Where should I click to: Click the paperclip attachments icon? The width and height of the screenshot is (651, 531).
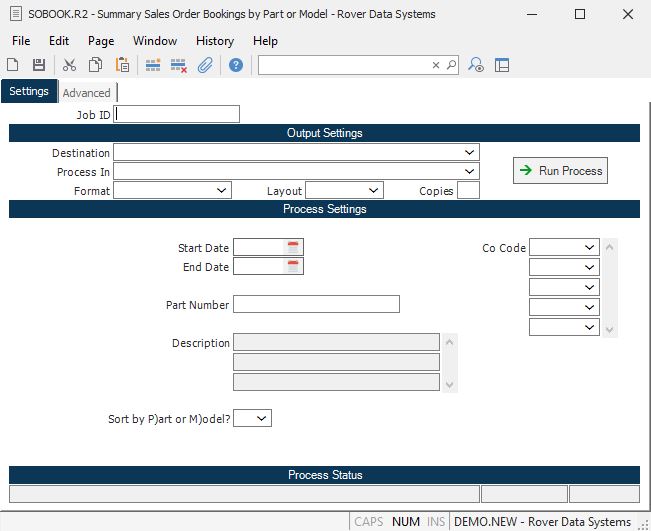pyautogui.click(x=205, y=65)
